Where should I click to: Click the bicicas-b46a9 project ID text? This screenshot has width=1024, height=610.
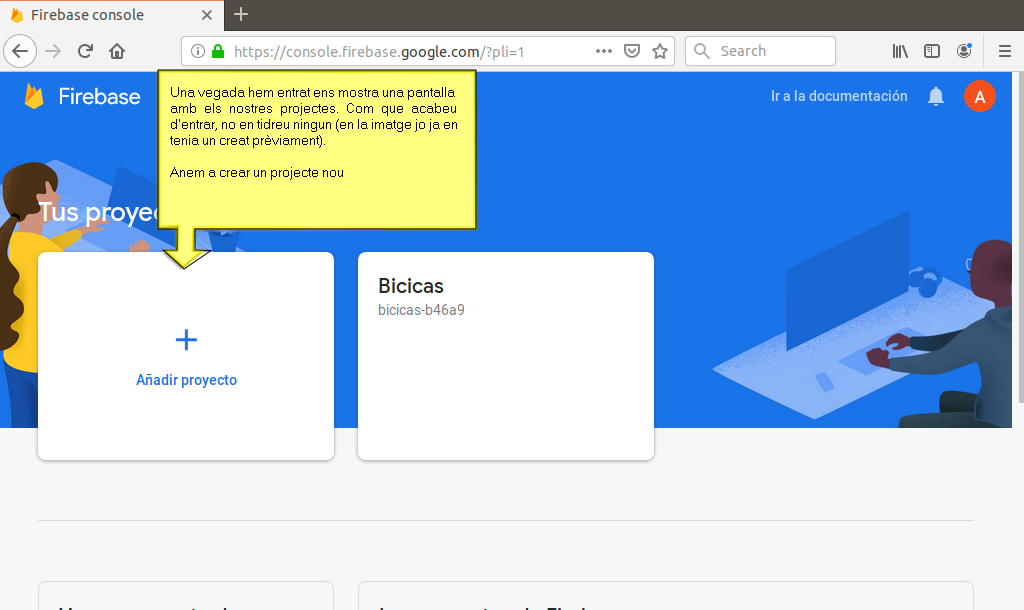click(x=421, y=310)
